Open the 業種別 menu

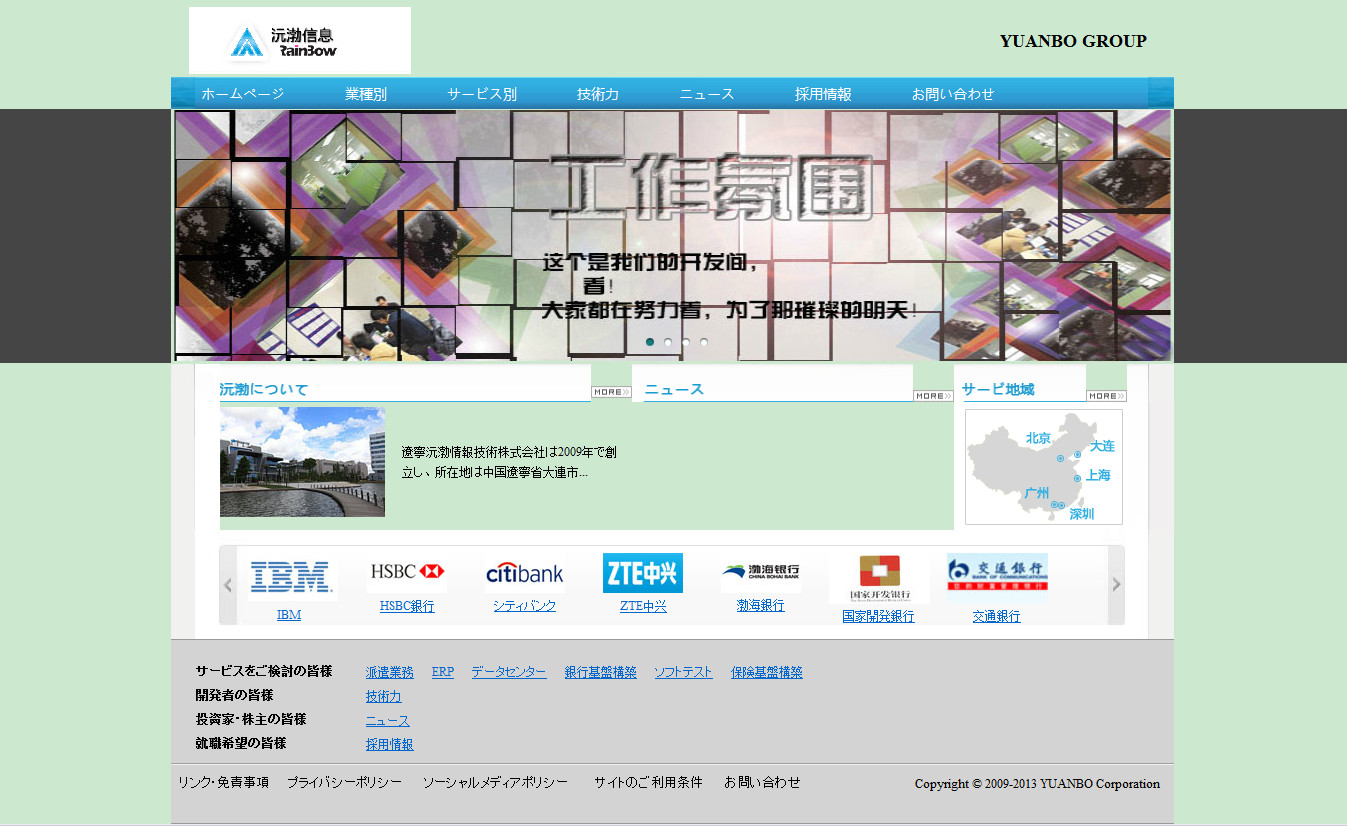(x=366, y=94)
